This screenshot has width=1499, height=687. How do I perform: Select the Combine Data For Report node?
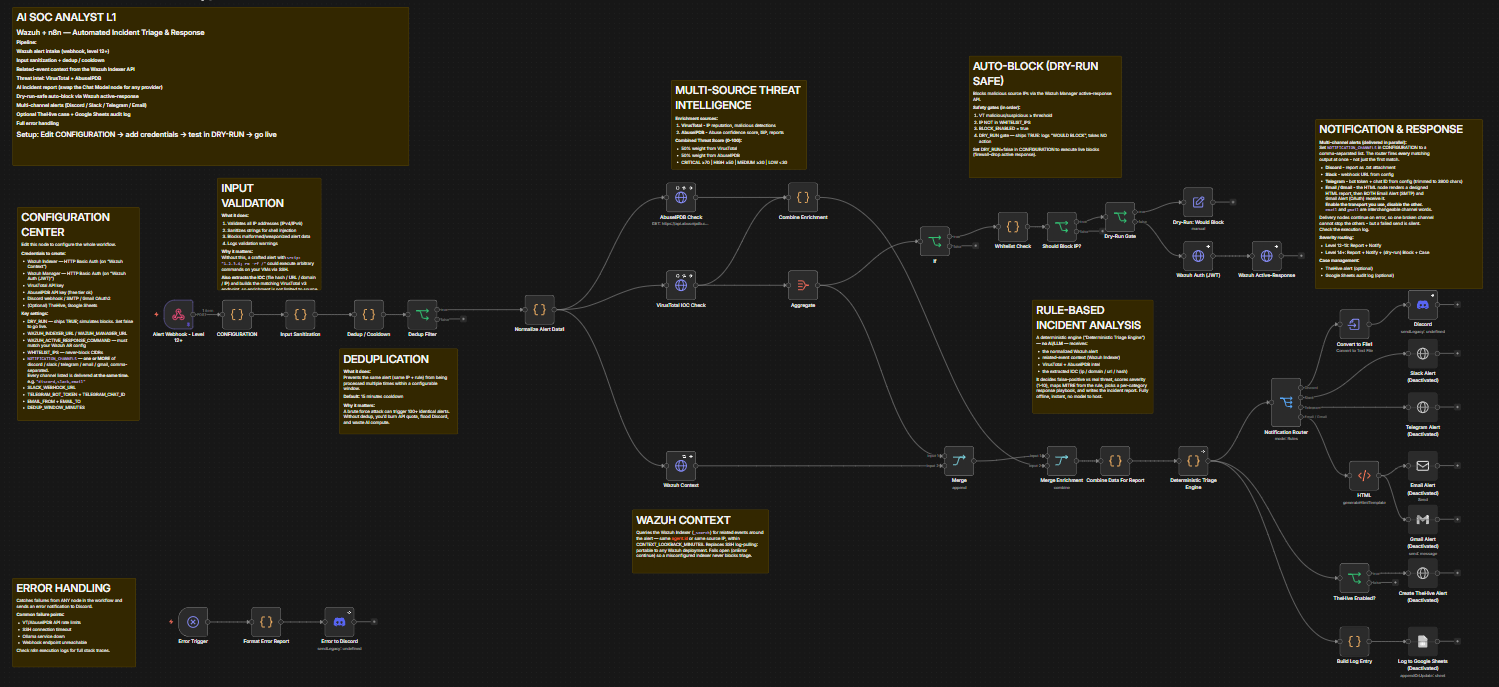pyautogui.click(x=1114, y=460)
